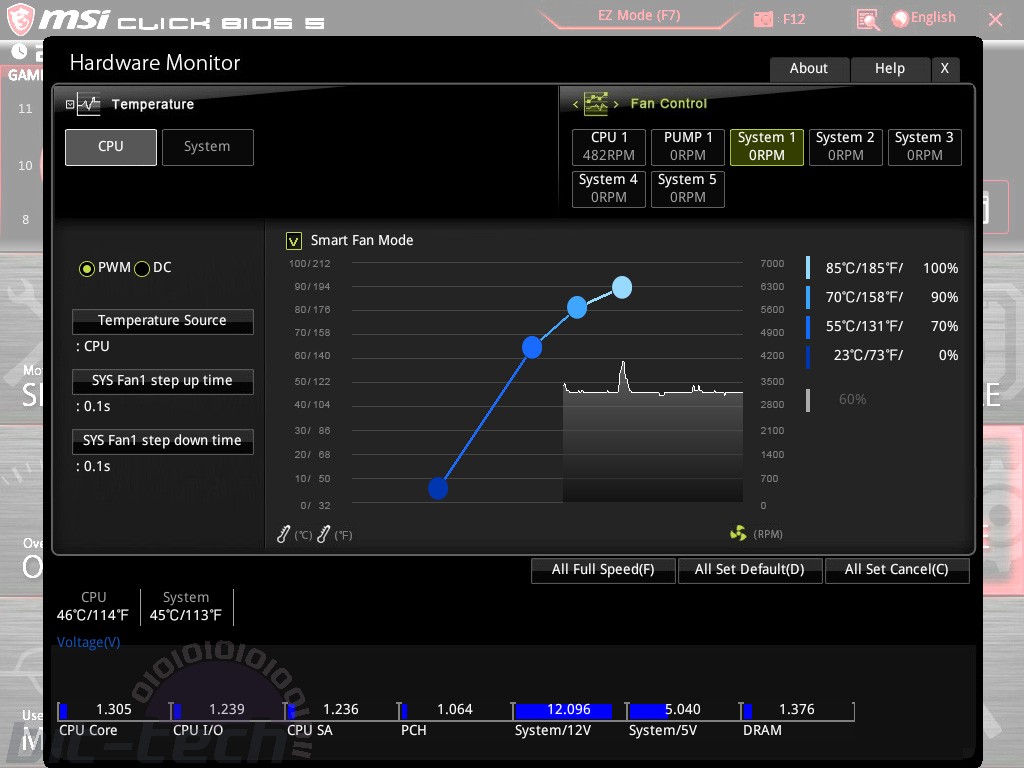Open the Help button
Screen dimensions: 1024x768
click(x=889, y=69)
